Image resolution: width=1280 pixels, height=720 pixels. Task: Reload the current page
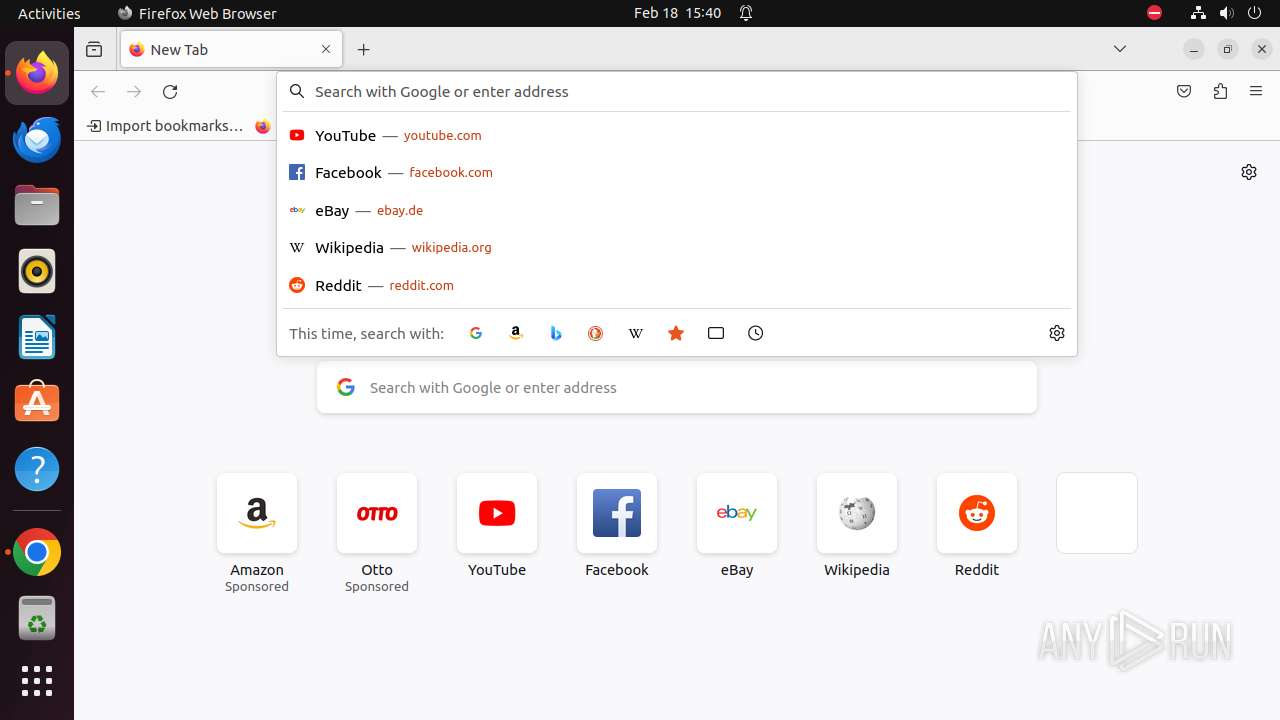(x=170, y=91)
